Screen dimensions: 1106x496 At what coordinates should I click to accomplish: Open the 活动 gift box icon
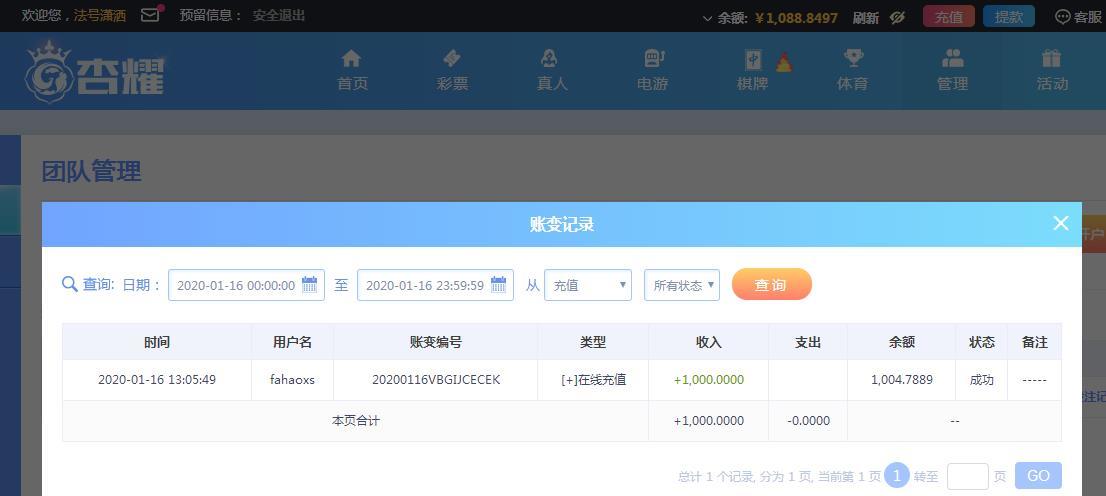(1051, 58)
